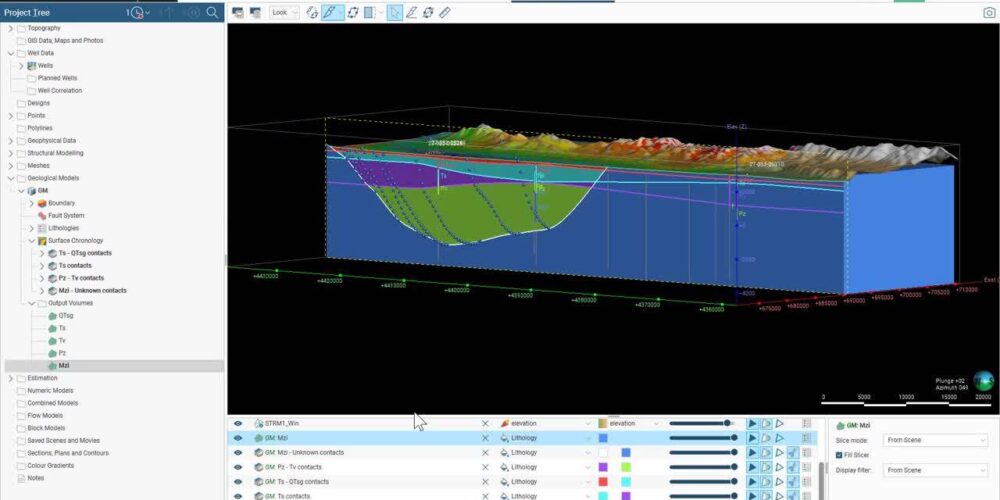This screenshot has height=500, width=1000.
Task: Click the red swatch on Ts - QTsg row
Action: click(x=603, y=482)
